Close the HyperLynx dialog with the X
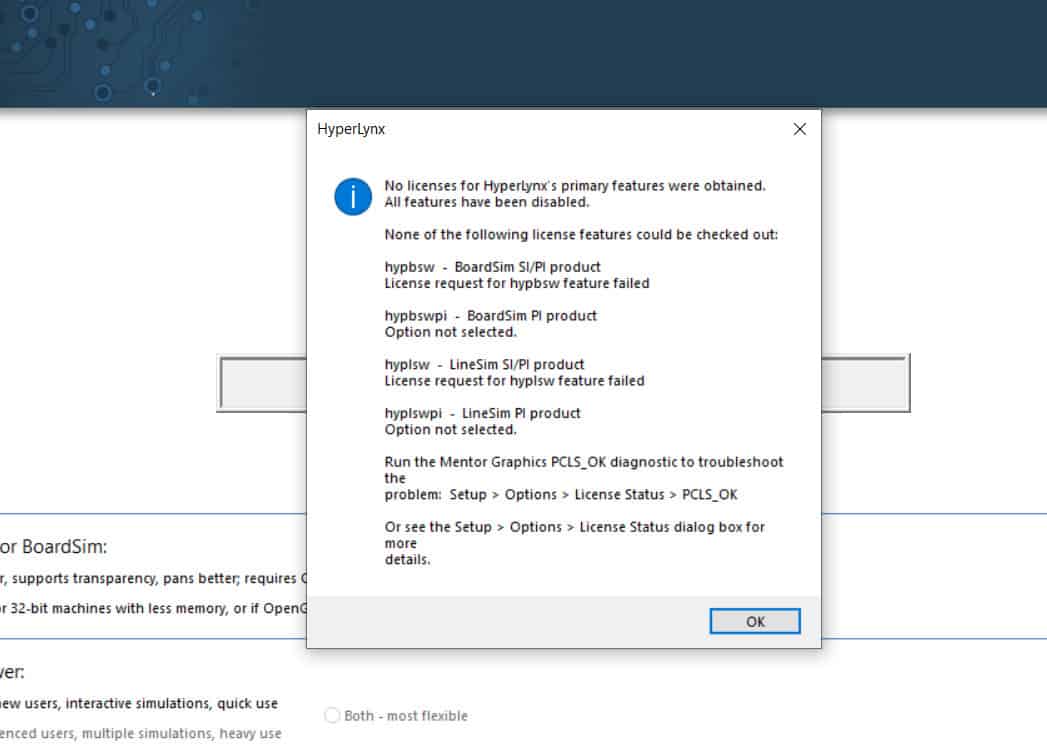The width and height of the screenshot is (1047, 748). click(799, 129)
